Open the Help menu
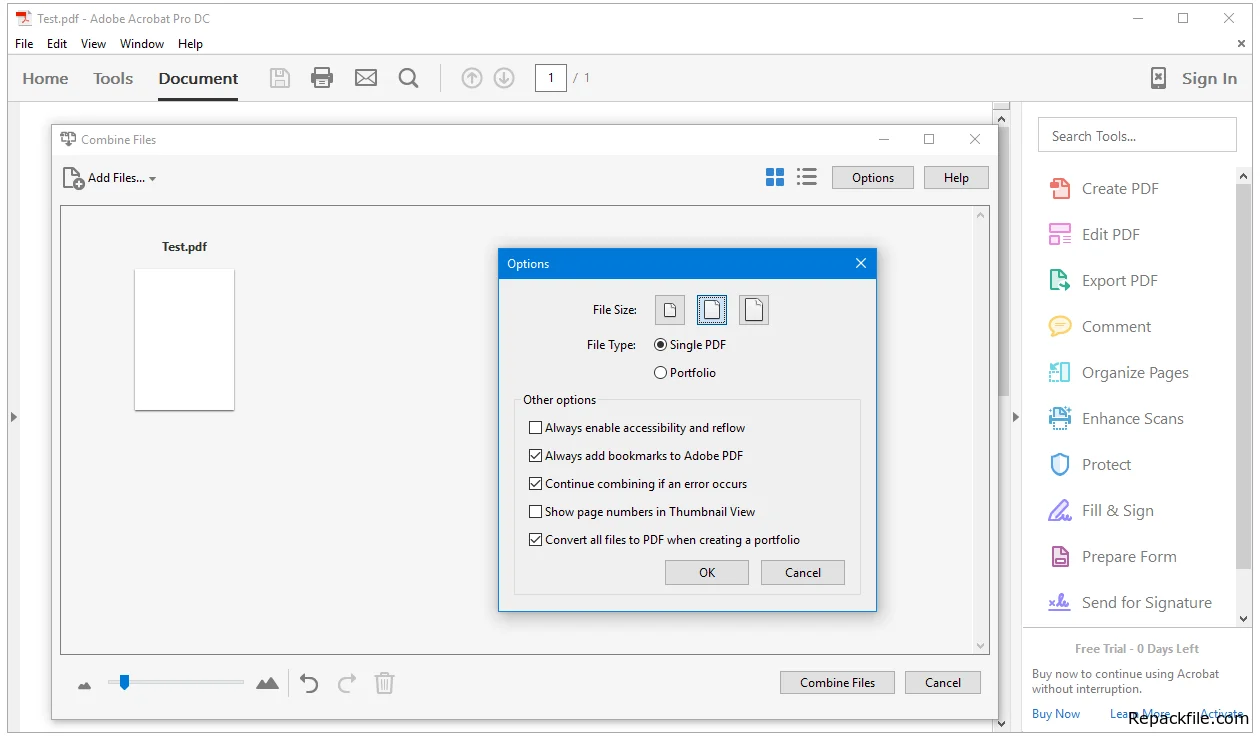The height and width of the screenshot is (737, 1260). [190, 44]
